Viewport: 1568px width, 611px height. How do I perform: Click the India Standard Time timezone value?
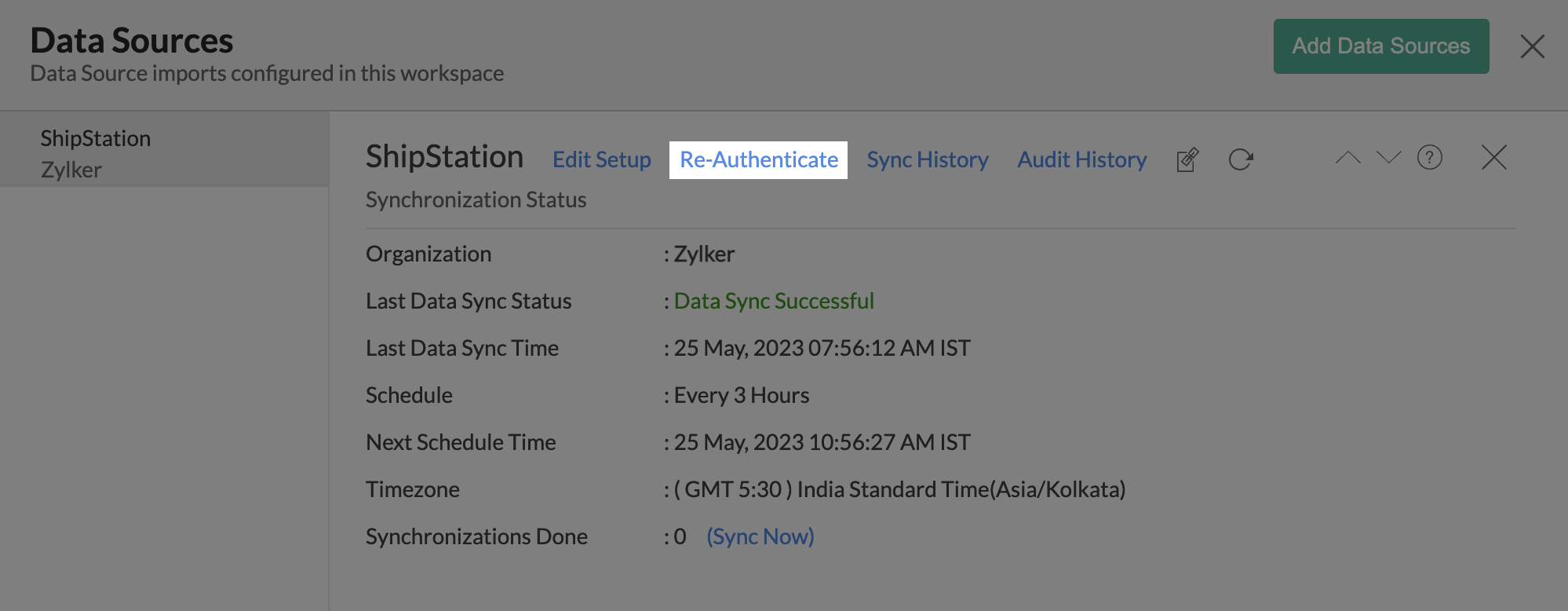900,489
